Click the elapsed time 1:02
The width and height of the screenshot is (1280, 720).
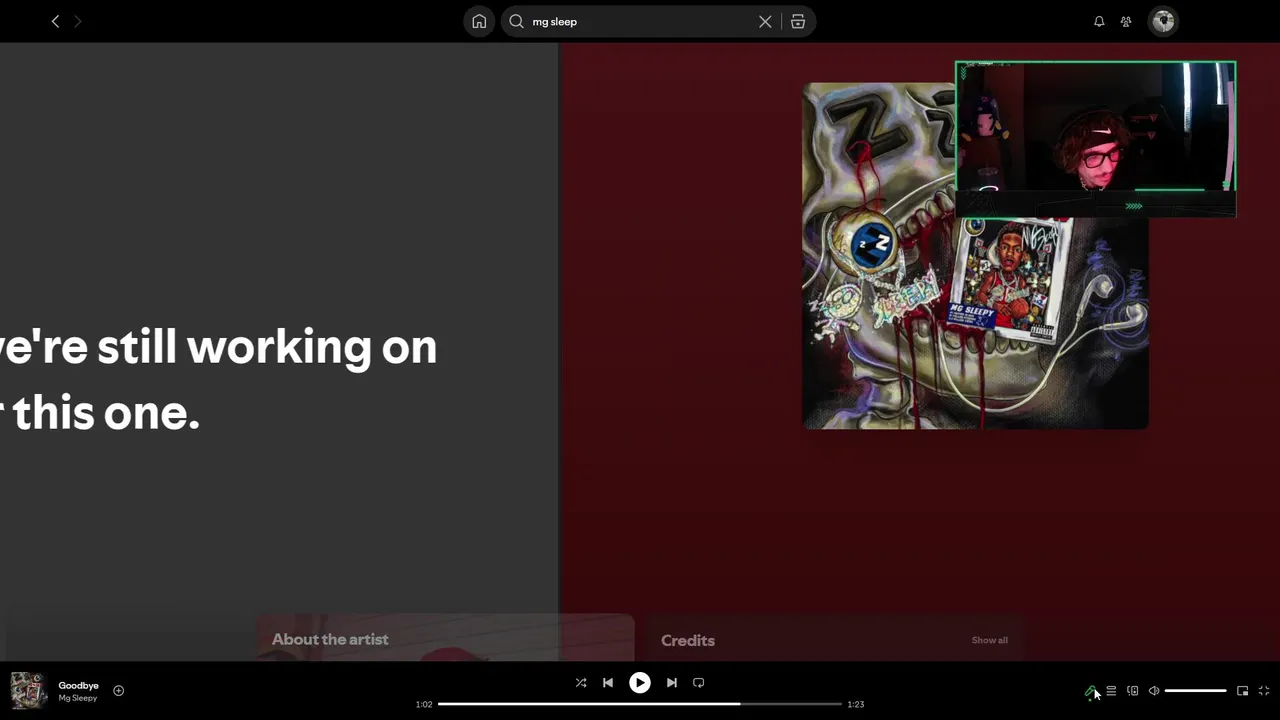point(424,704)
